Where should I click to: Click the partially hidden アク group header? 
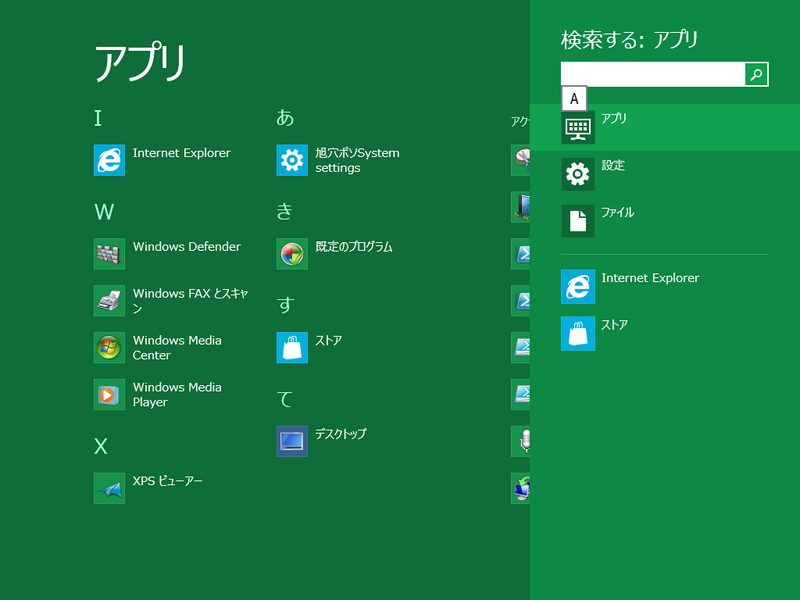coord(520,122)
